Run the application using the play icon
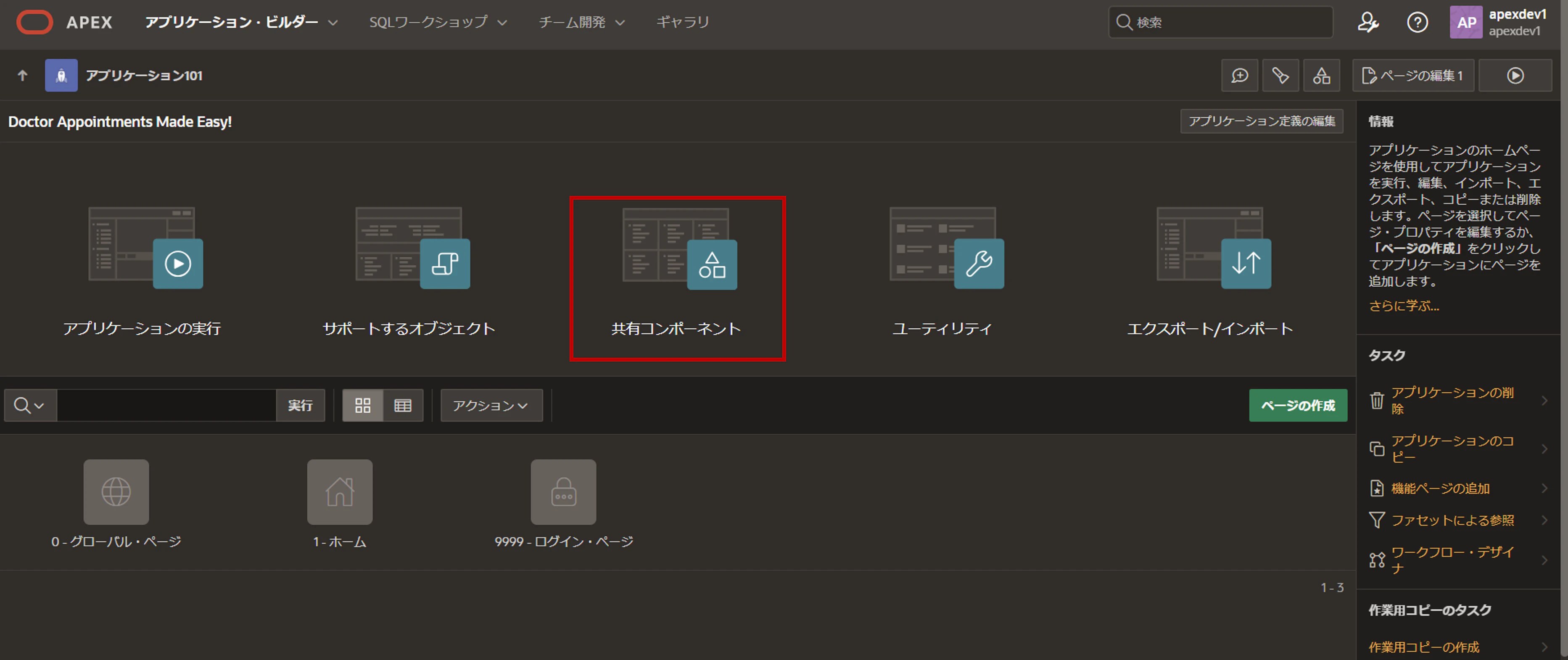1568x660 pixels. point(178,264)
